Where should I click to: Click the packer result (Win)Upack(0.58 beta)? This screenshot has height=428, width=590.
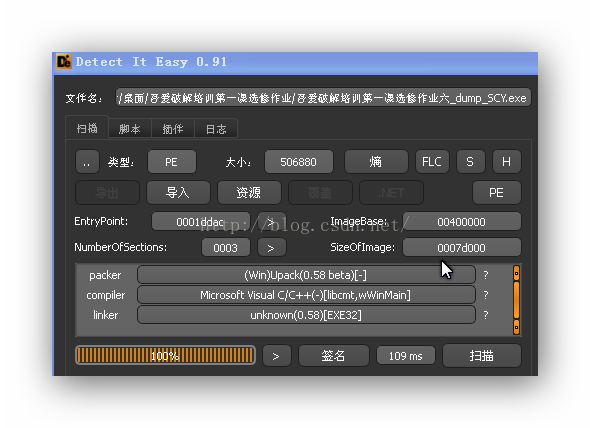(x=306, y=275)
